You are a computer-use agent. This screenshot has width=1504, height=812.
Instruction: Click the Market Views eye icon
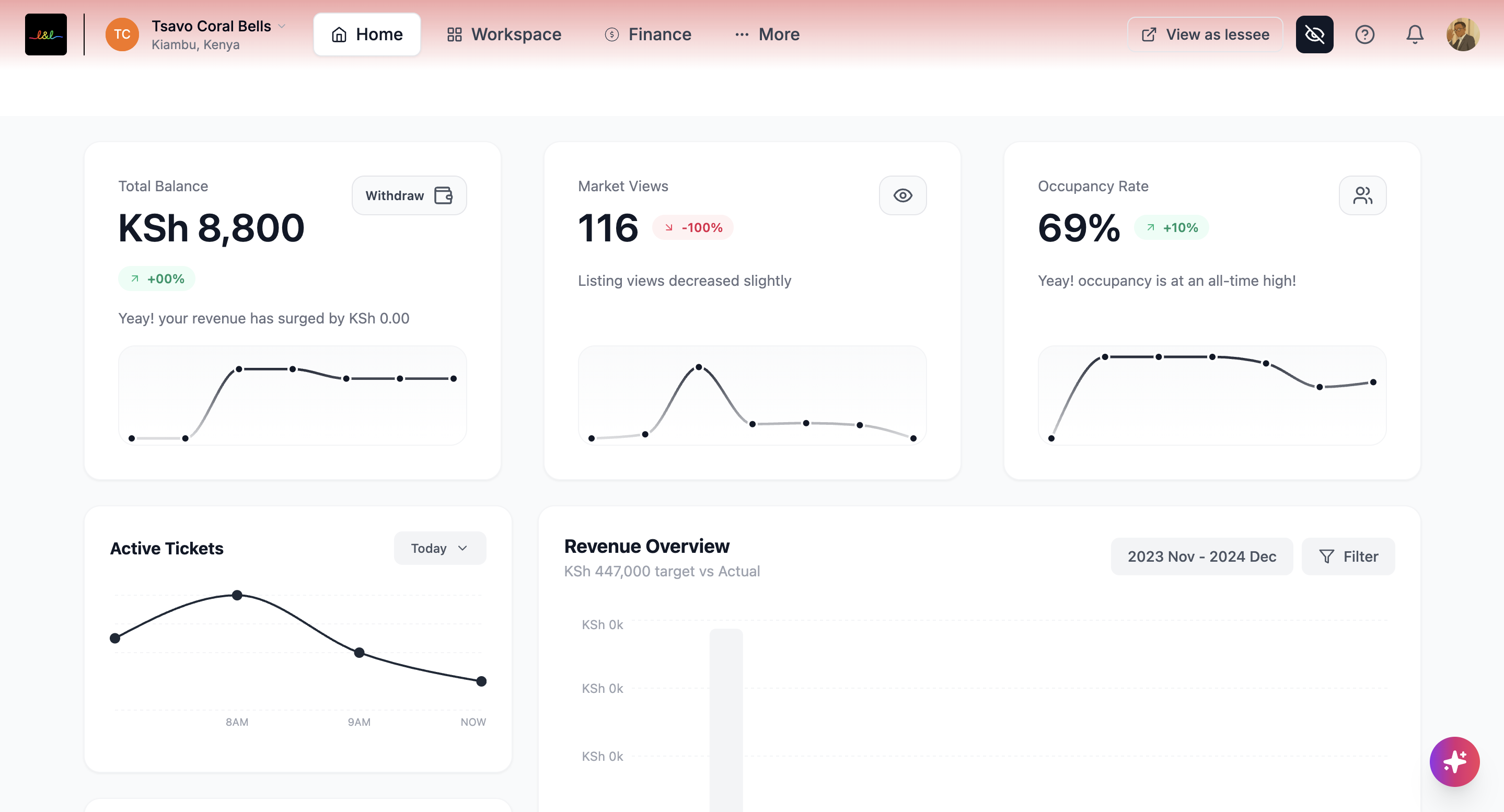(903, 195)
